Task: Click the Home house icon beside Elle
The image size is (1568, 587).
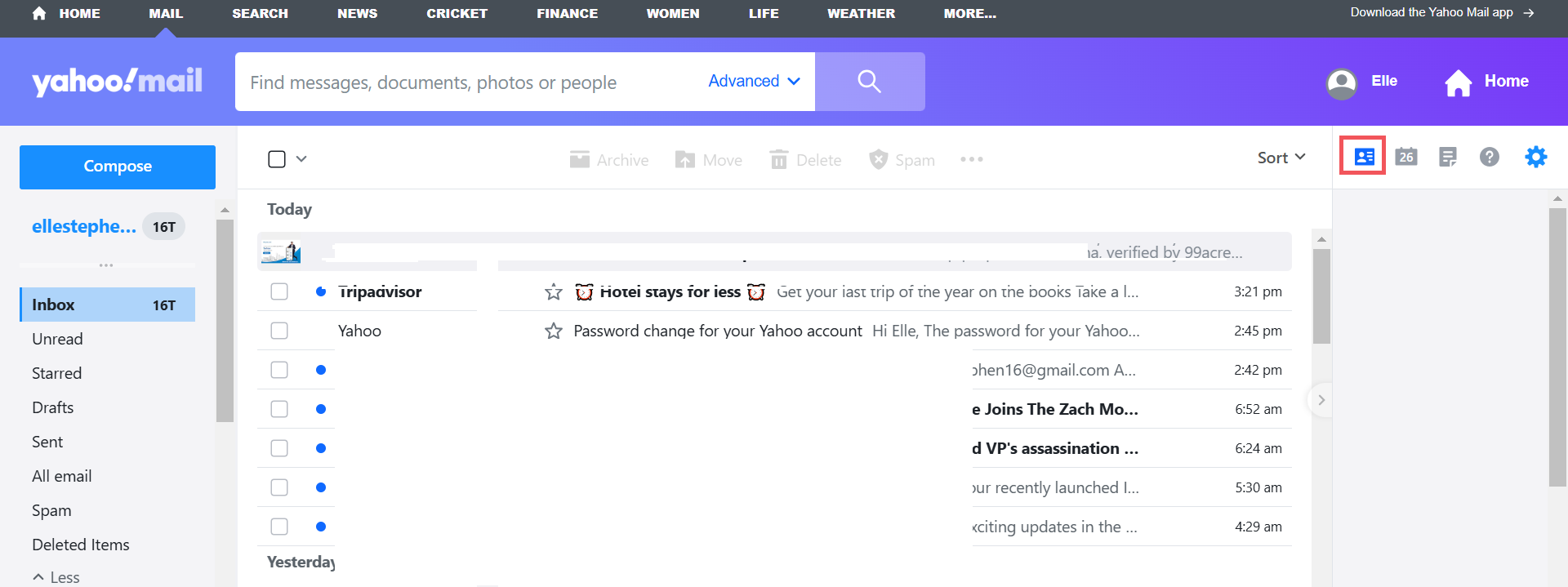Action: (x=1458, y=82)
